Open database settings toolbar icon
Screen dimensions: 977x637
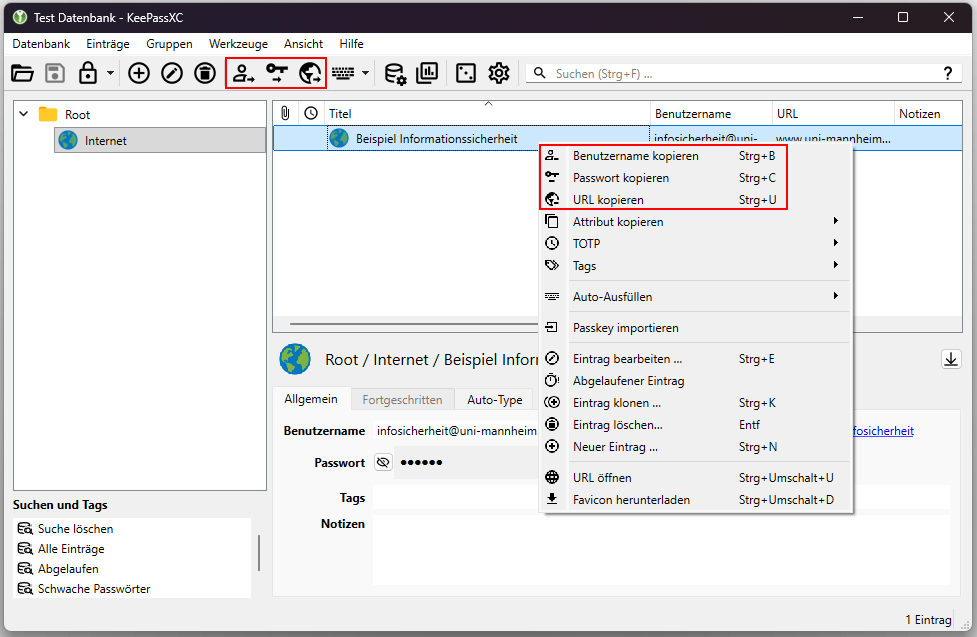(x=395, y=74)
